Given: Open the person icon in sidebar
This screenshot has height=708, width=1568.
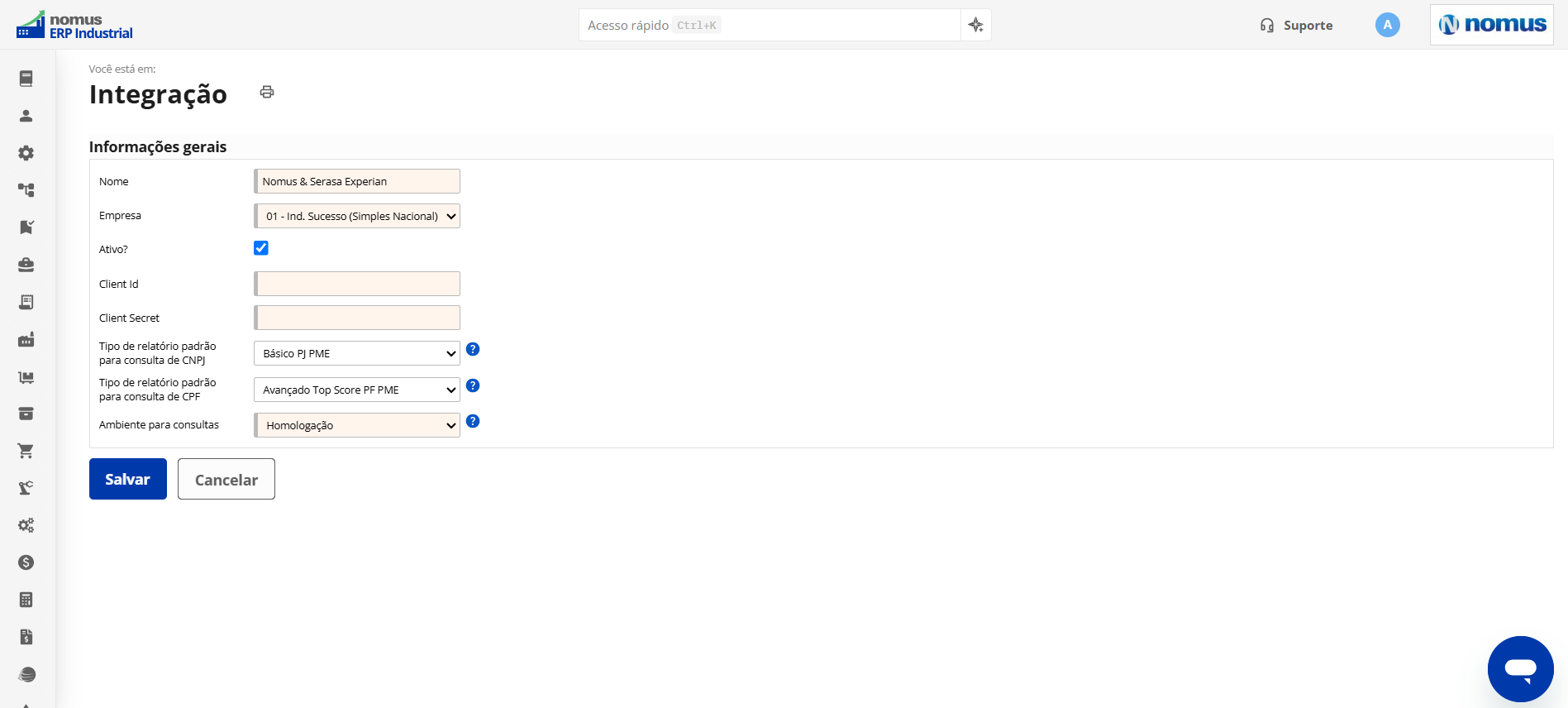Looking at the screenshot, I should (26, 116).
